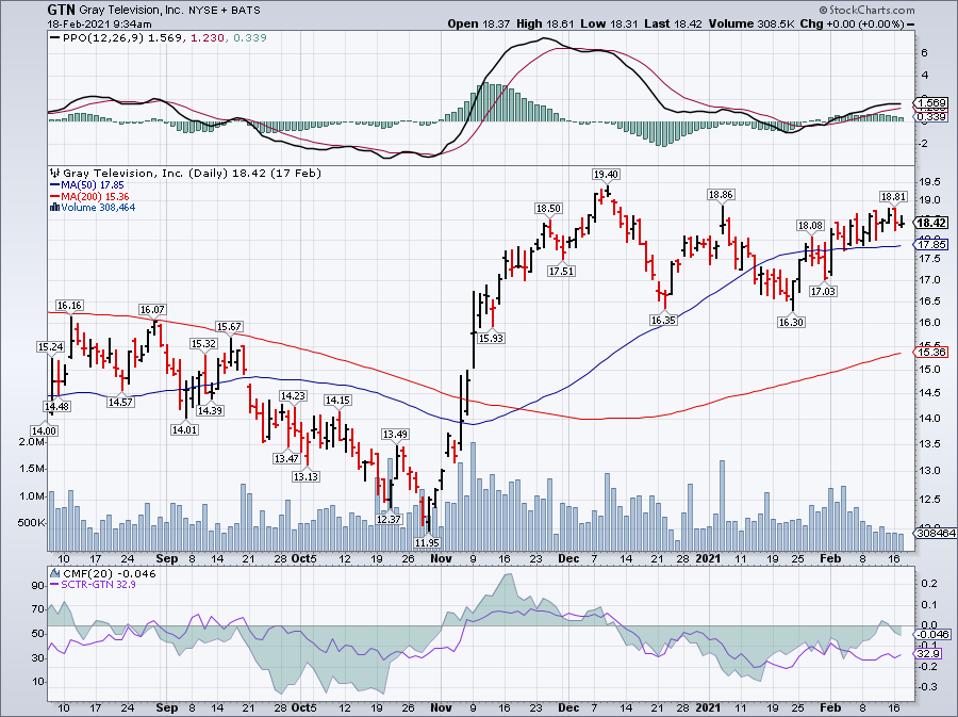The width and height of the screenshot is (958, 717).
Task: Click the volume bars icon beside Volume 308,464
Action: [54, 208]
